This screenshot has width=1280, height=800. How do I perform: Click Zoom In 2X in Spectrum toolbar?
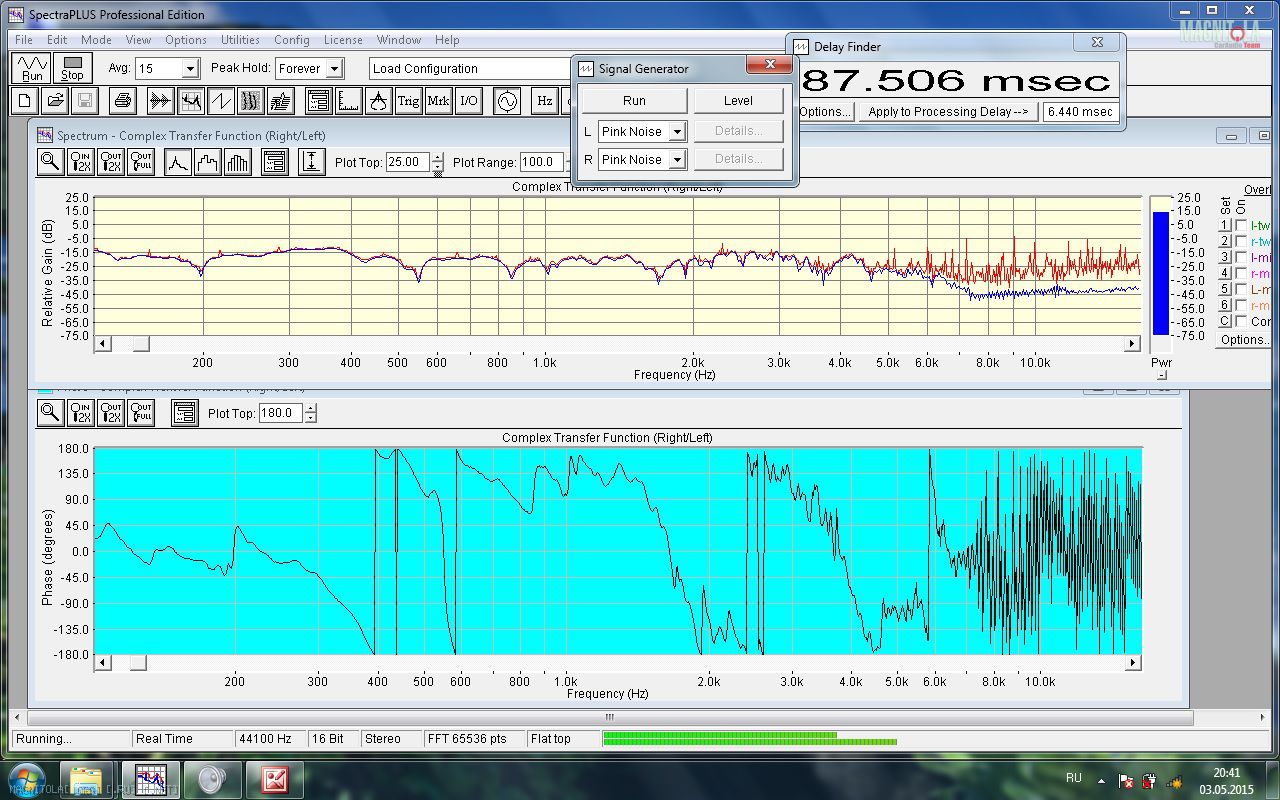[81, 162]
